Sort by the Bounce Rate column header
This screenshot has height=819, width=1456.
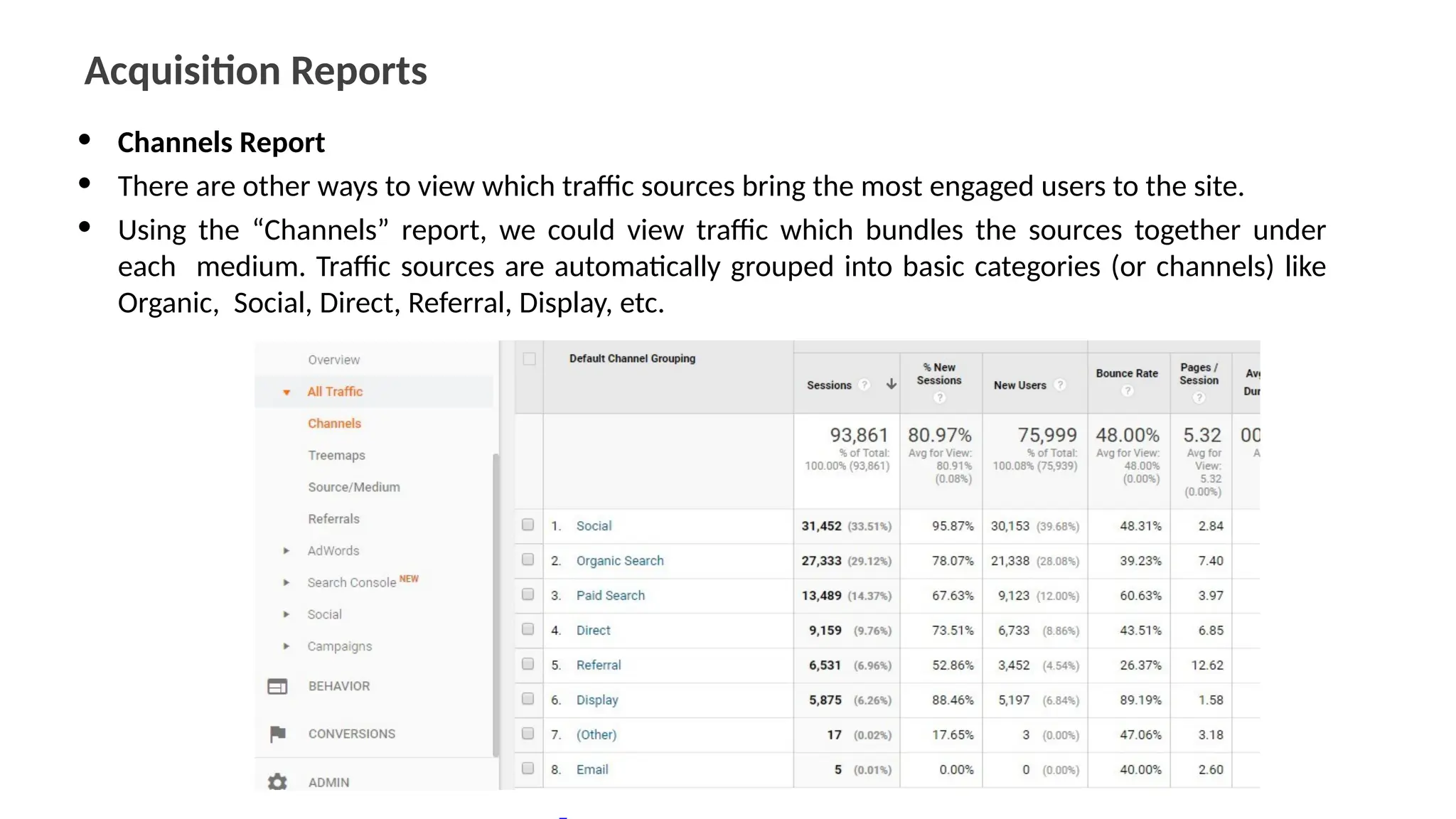tap(1127, 373)
